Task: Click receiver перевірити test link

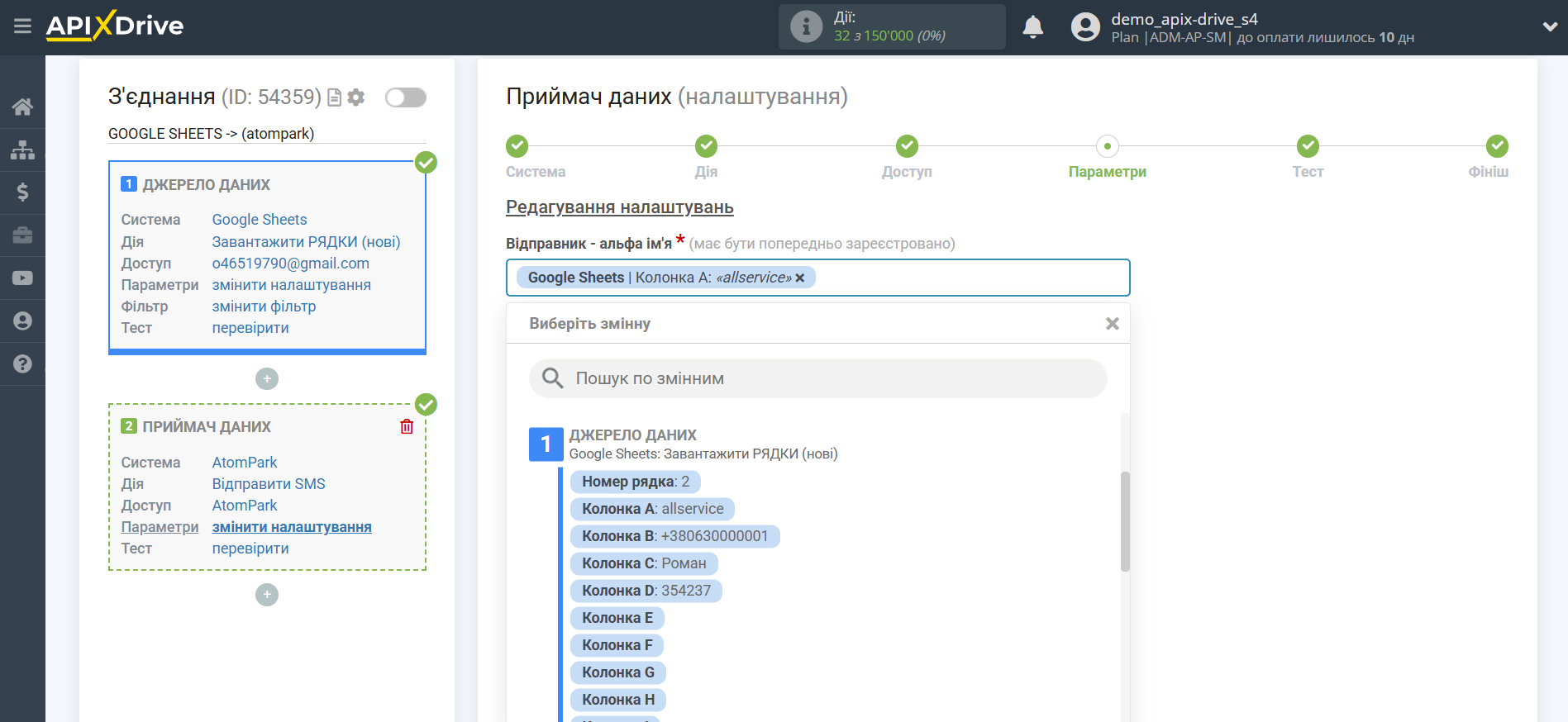Action: [x=250, y=549]
